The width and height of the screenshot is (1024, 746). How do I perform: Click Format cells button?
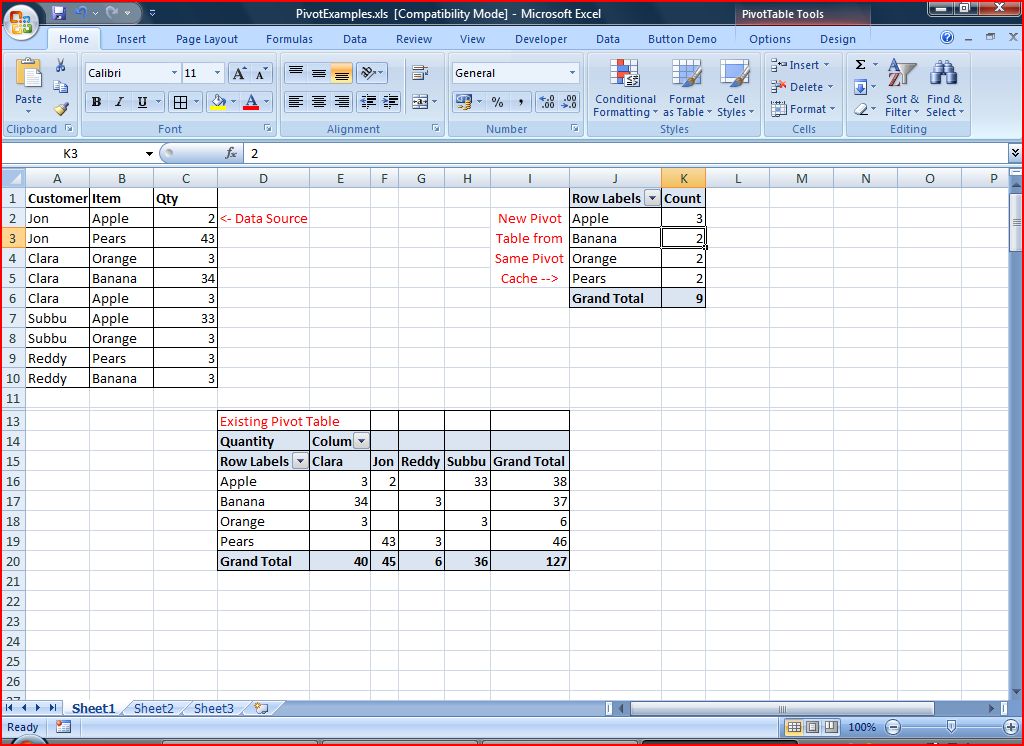803,109
